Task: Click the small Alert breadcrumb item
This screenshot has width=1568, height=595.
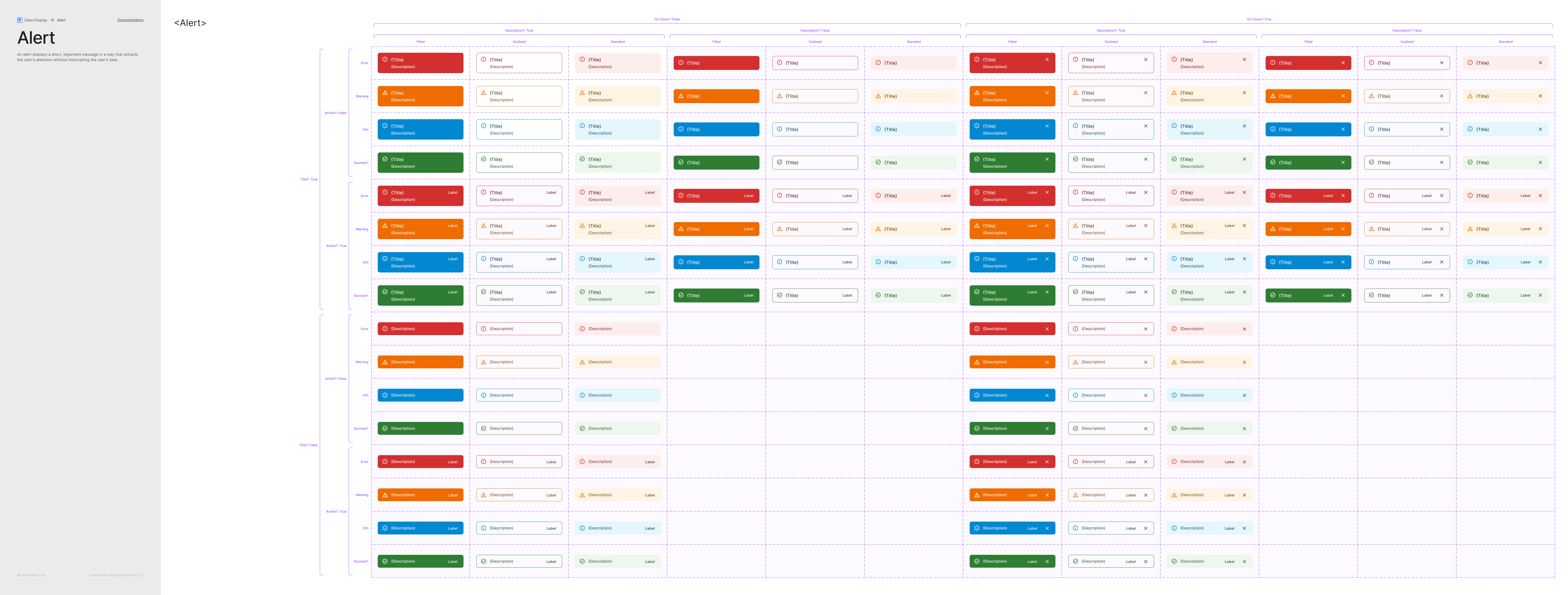Action: point(61,20)
